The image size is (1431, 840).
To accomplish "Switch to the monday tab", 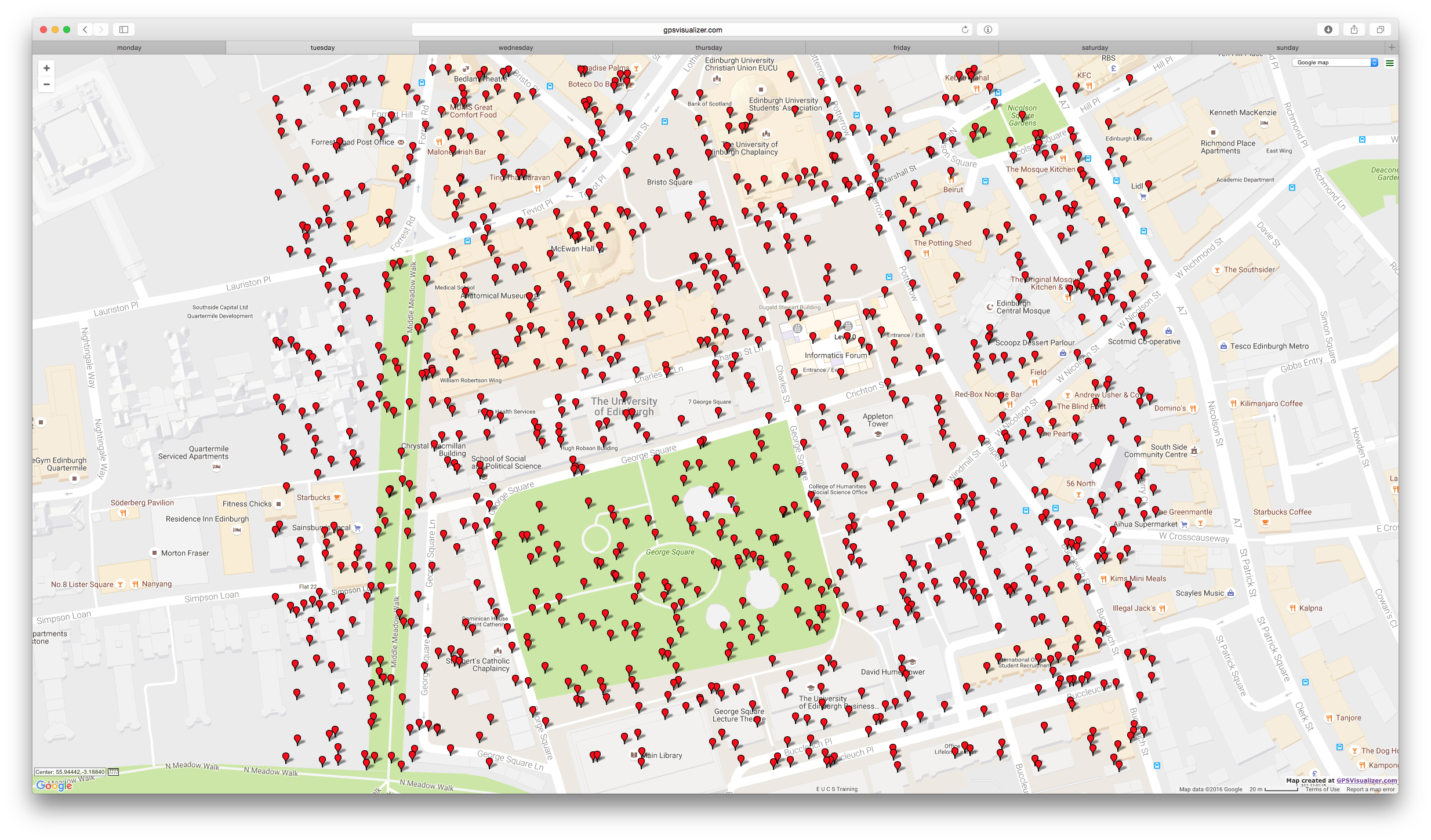I will tap(129, 48).
